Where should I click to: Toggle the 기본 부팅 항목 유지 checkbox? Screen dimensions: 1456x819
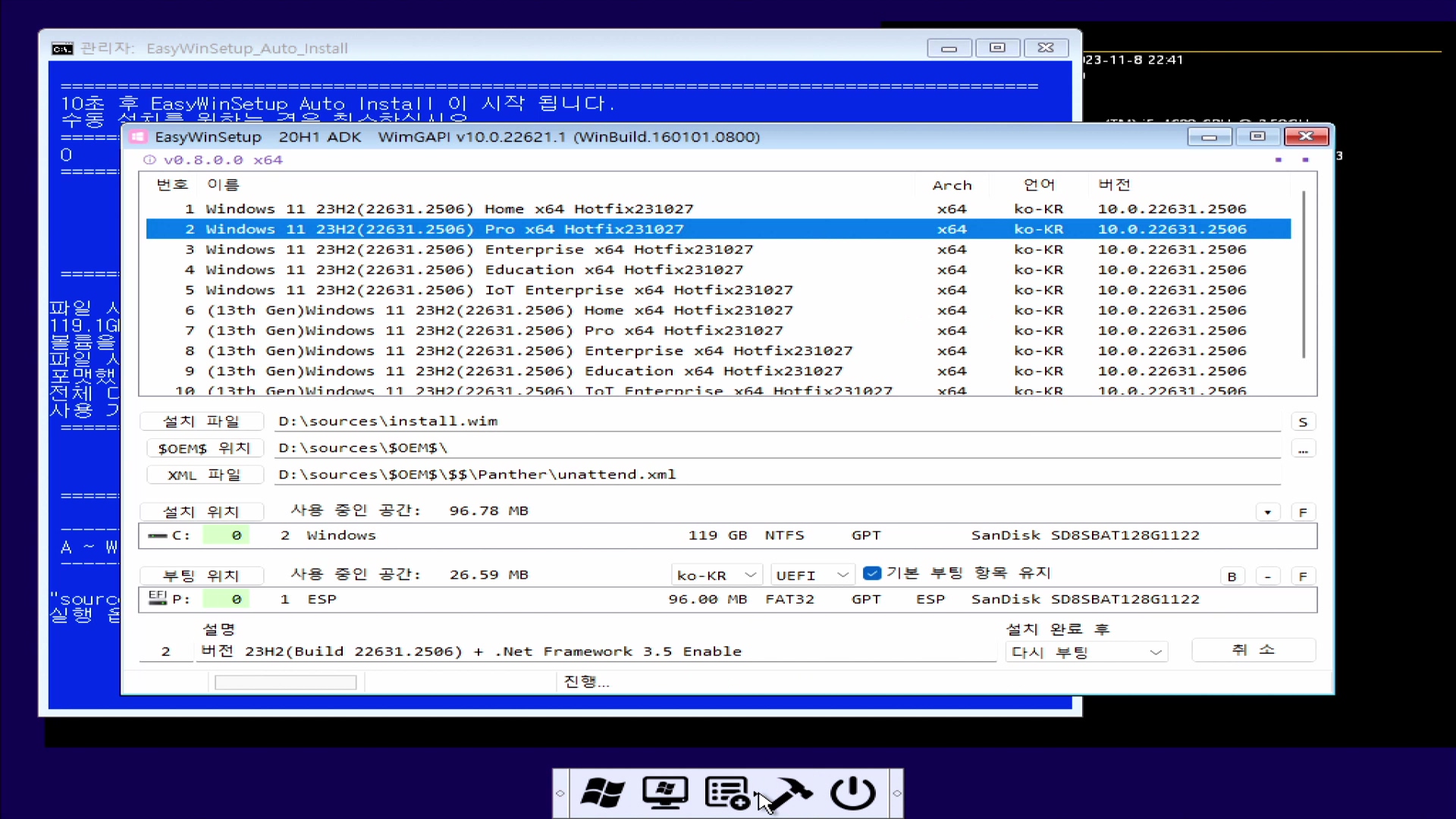tap(872, 573)
